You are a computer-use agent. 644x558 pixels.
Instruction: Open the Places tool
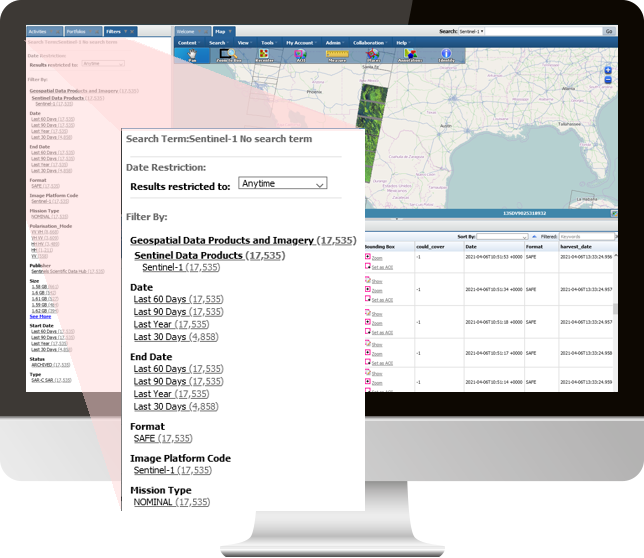coord(373,55)
